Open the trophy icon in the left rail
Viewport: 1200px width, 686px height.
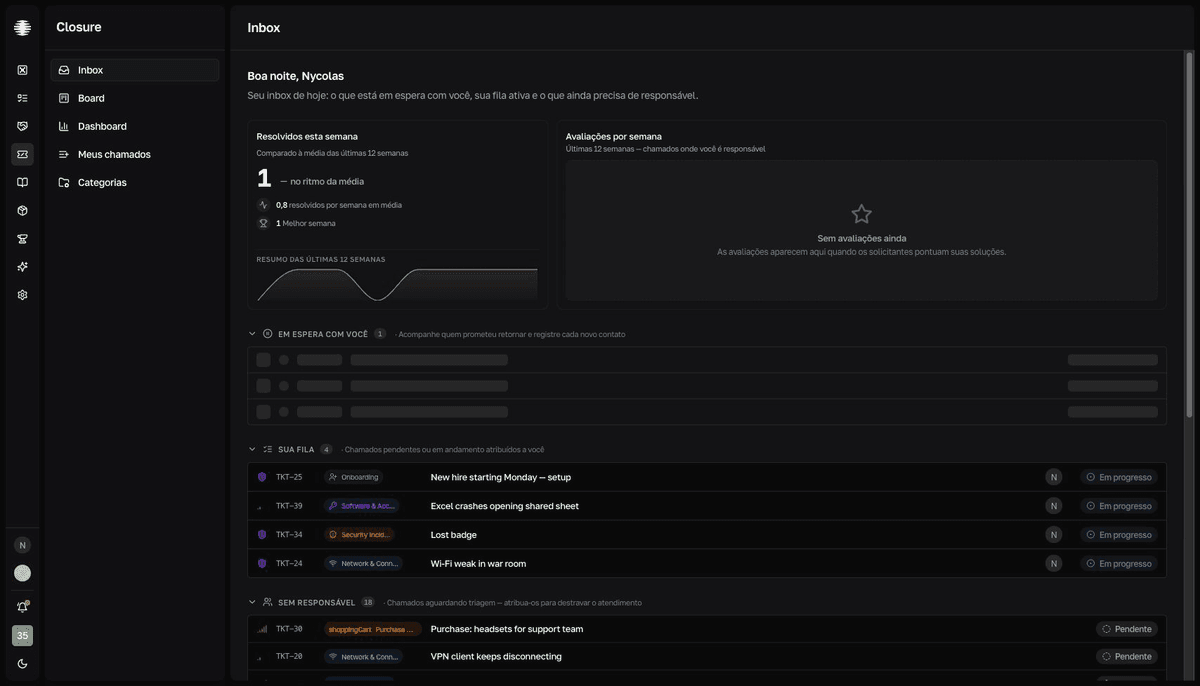(x=22, y=239)
